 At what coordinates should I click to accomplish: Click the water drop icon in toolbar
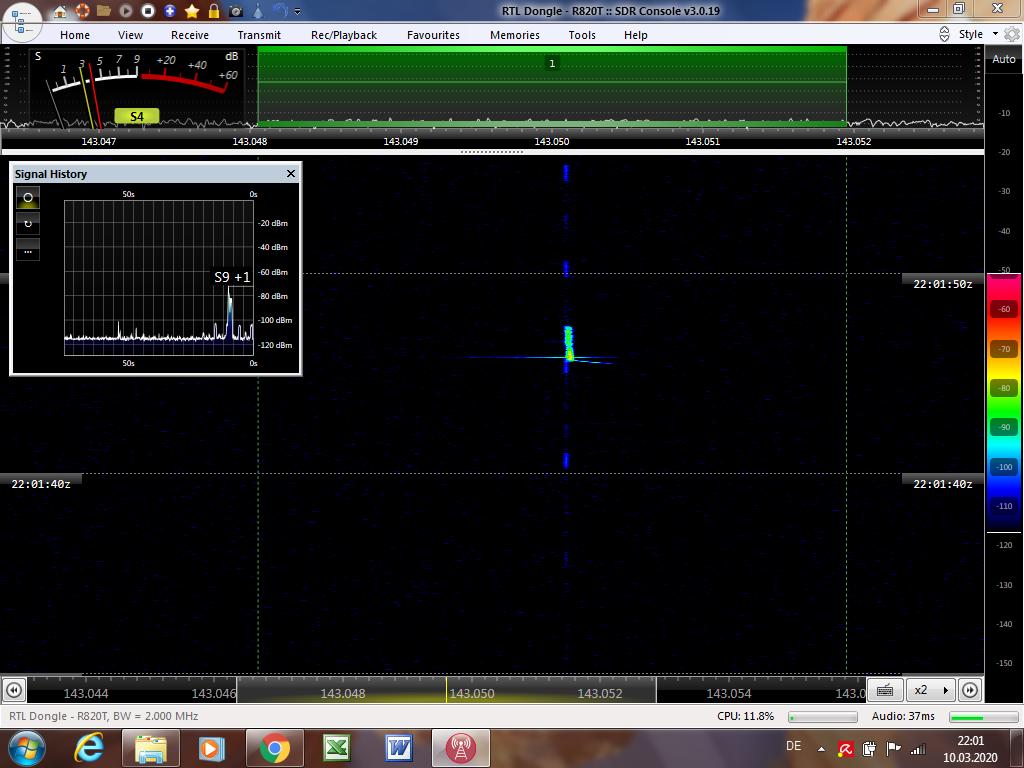point(258,11)
